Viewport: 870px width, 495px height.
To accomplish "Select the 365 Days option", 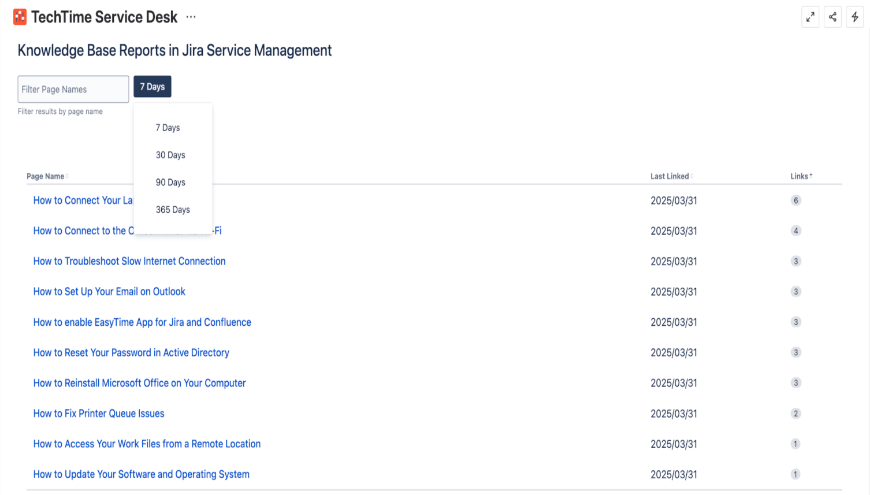I will click(x=172, y=210).
